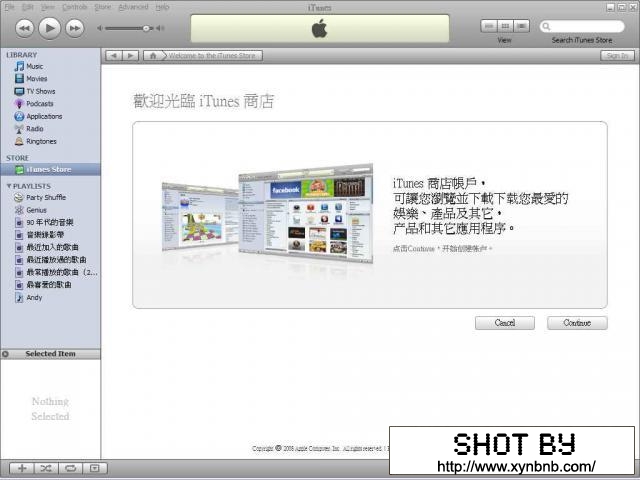Viewport: 640px width, 480px height.
Task: Switch to Cover Flow view icon
Action: pos(521,26)
